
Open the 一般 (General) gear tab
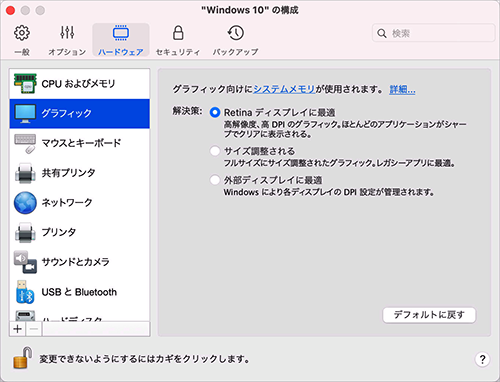pos(22,40)
